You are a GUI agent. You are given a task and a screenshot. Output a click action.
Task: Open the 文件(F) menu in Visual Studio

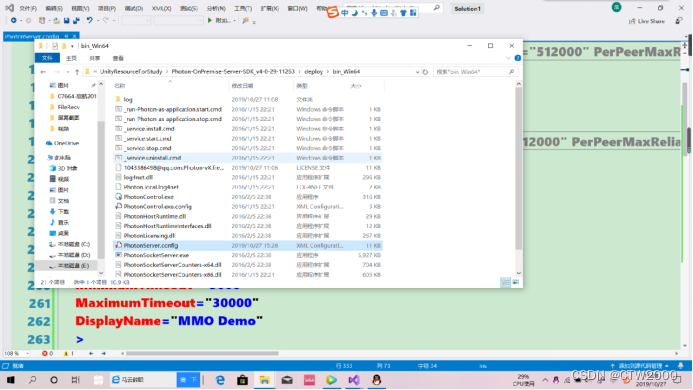[x=27, y=8]
